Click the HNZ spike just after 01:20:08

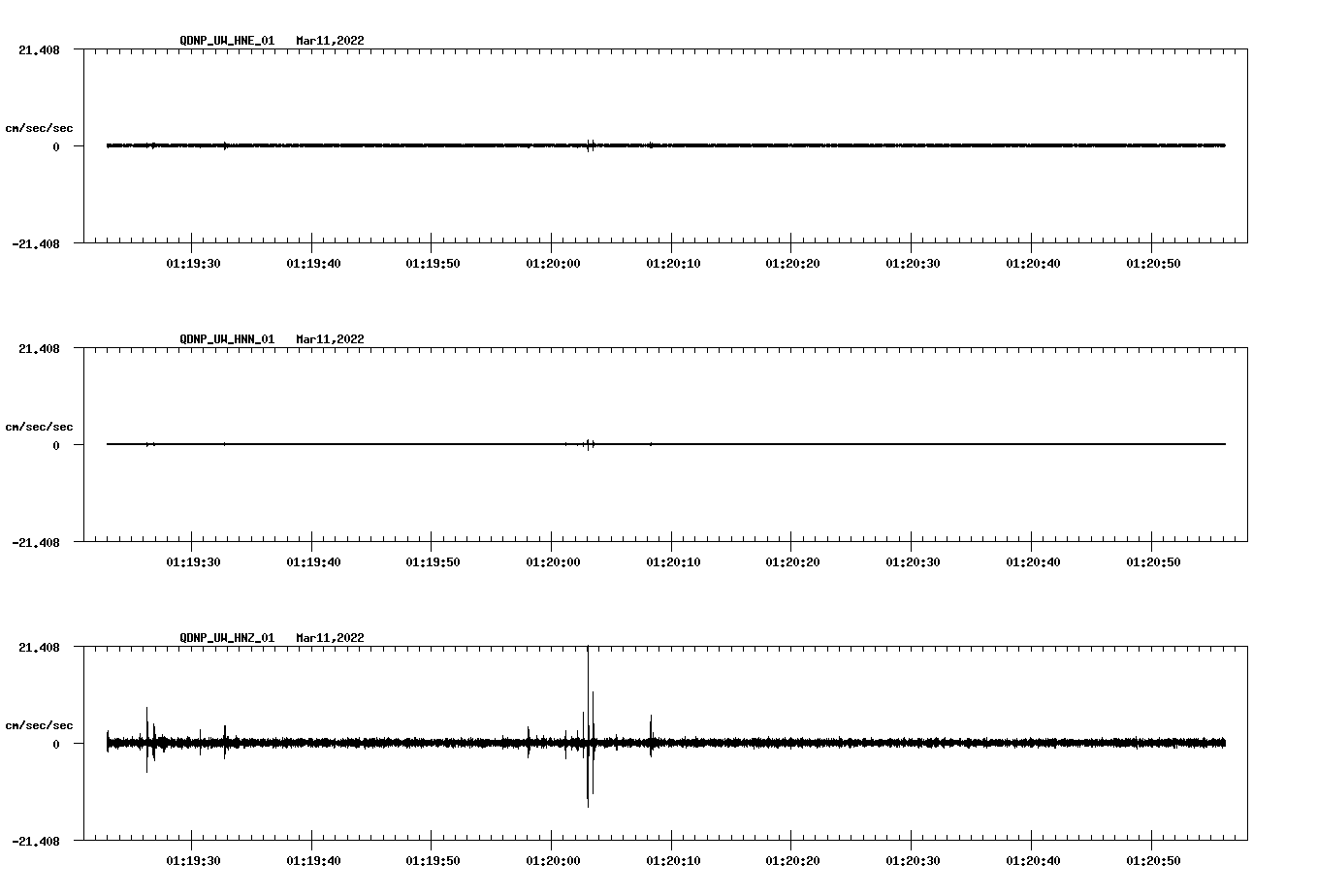click(651, 735)
